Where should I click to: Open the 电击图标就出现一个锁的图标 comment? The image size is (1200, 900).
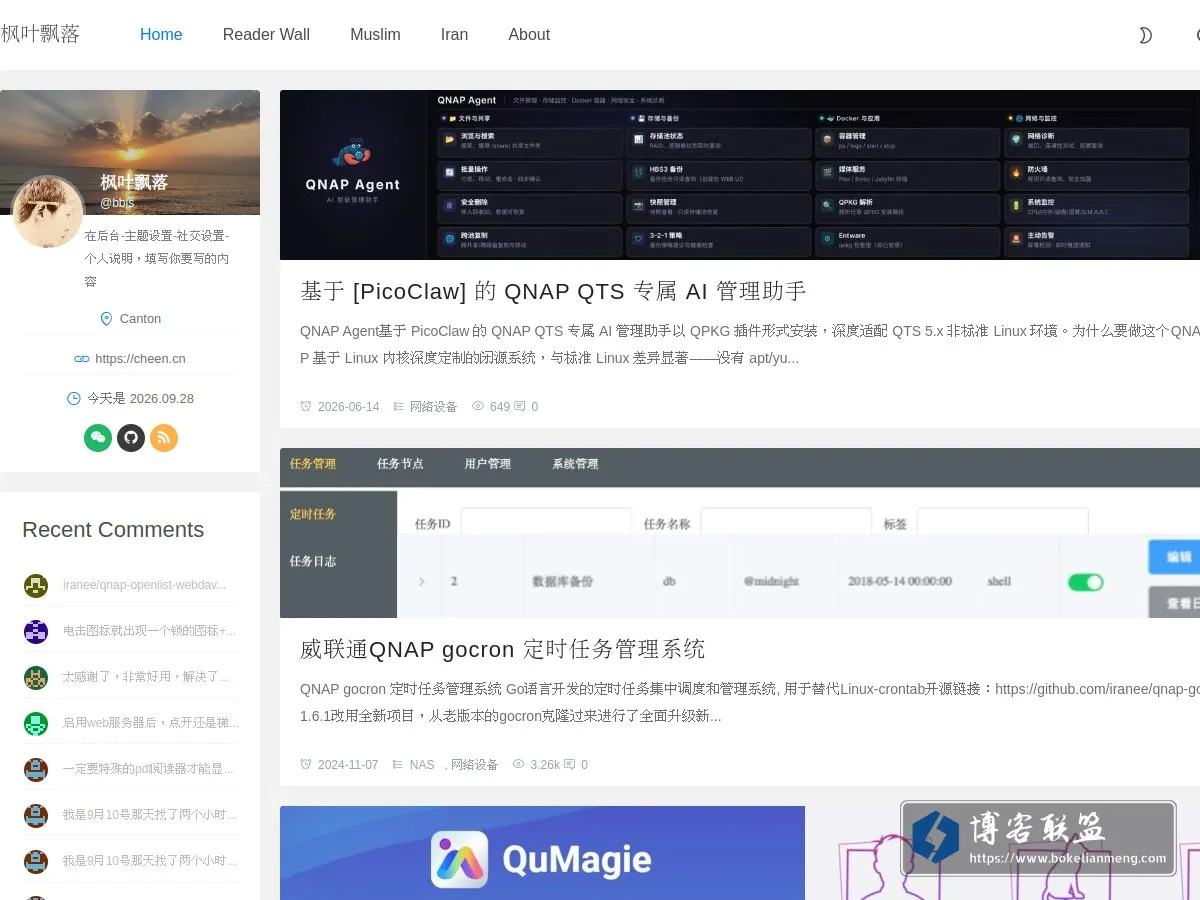[x=150, y=631]
